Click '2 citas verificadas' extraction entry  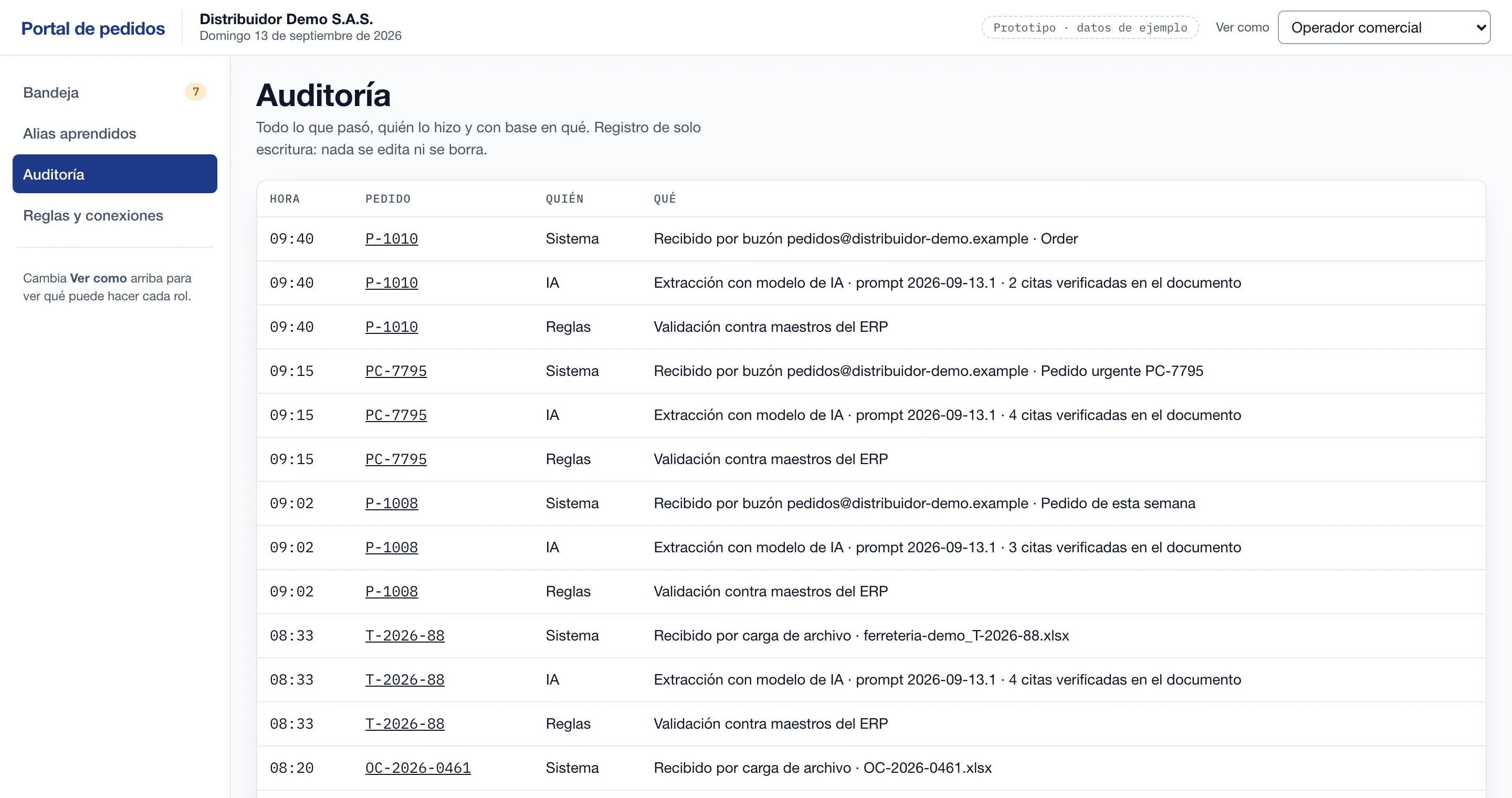click(947, 283)
